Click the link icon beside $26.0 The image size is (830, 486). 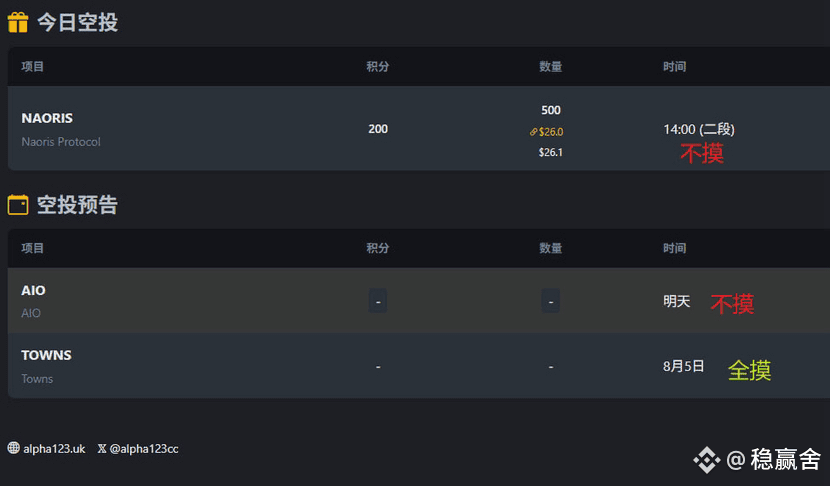533,132
